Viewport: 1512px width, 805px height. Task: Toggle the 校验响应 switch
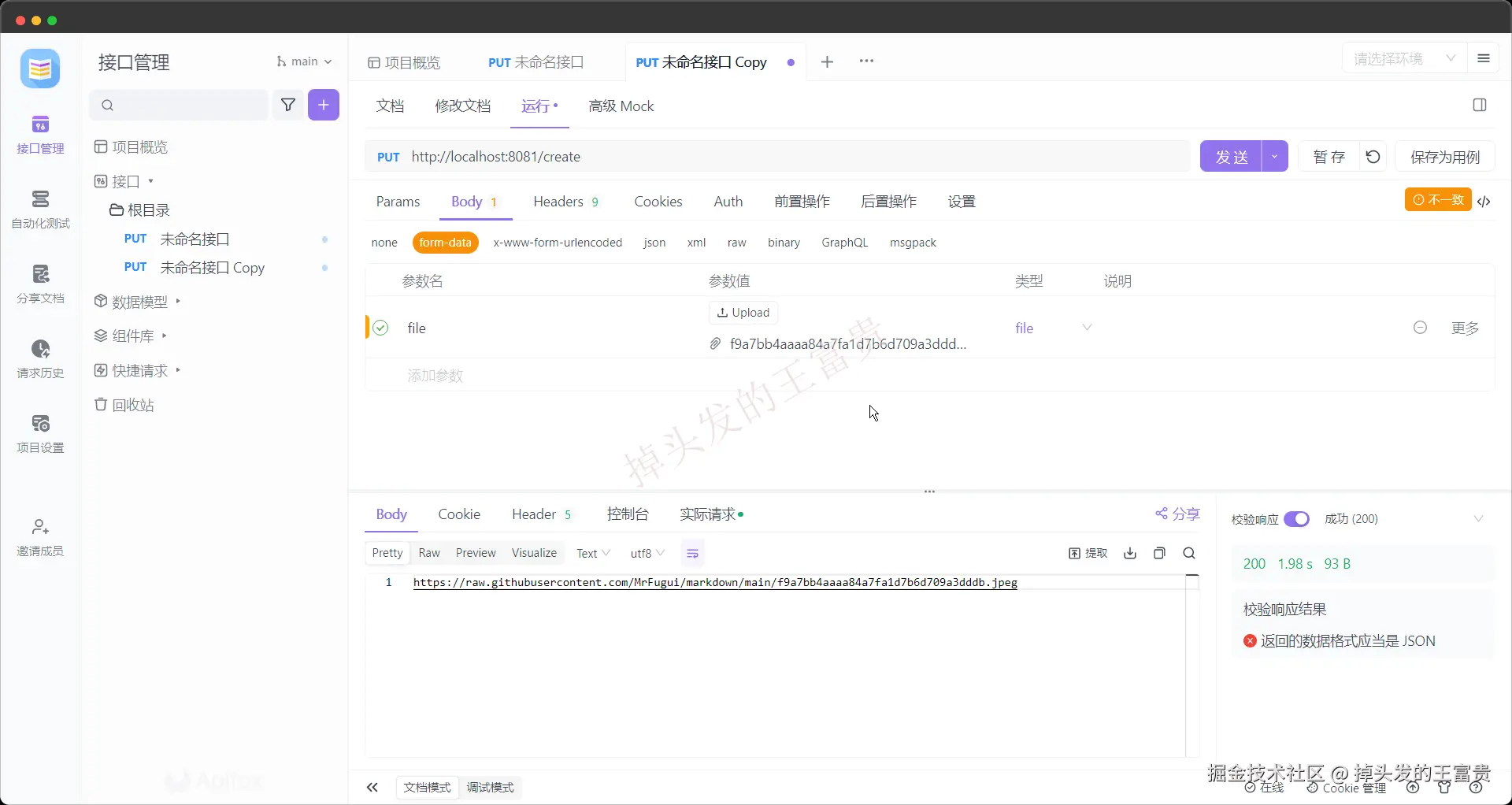pos(1296,519)
